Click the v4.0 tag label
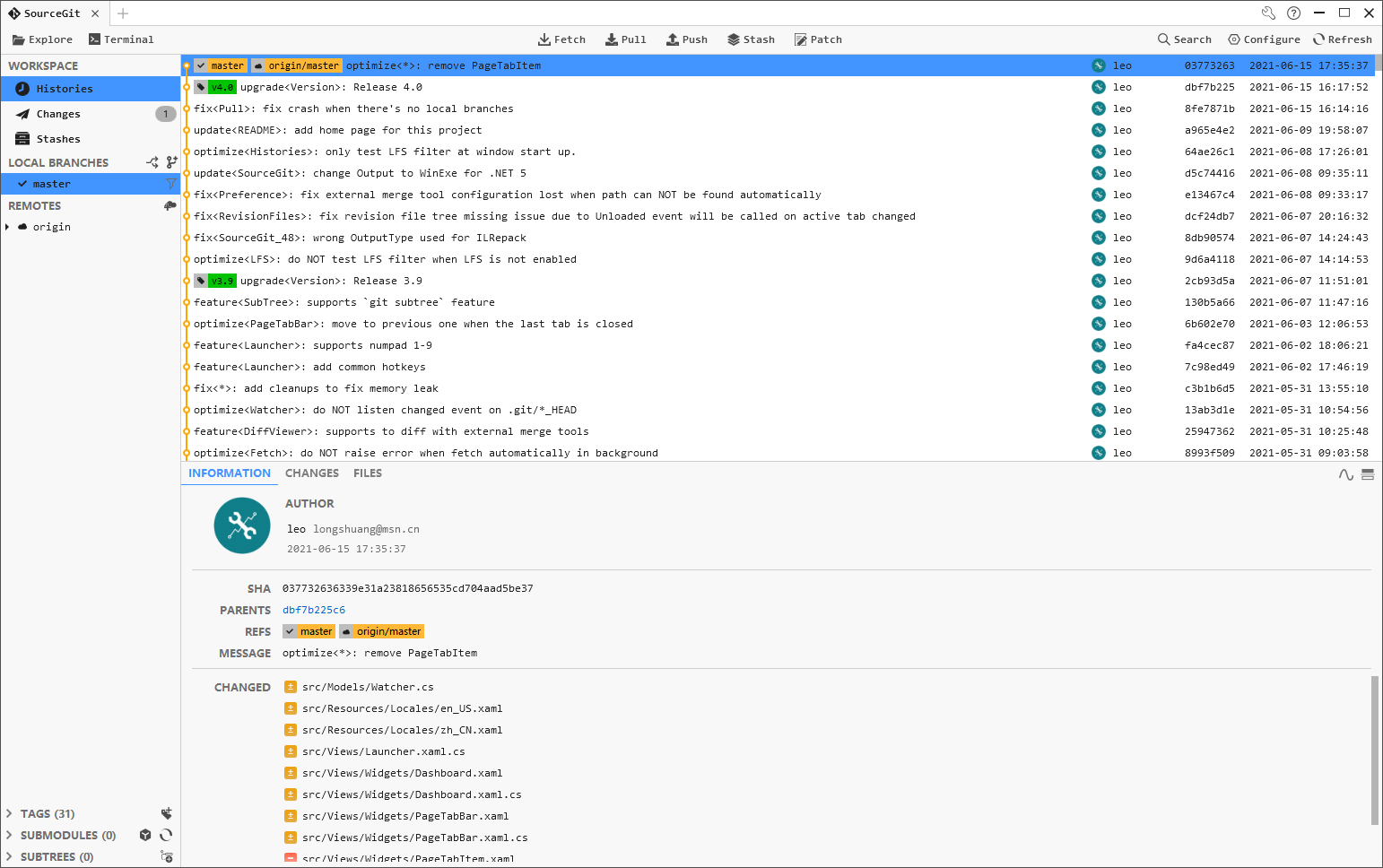This screenshot has width=1383, height=868. (x=215, y=87)
